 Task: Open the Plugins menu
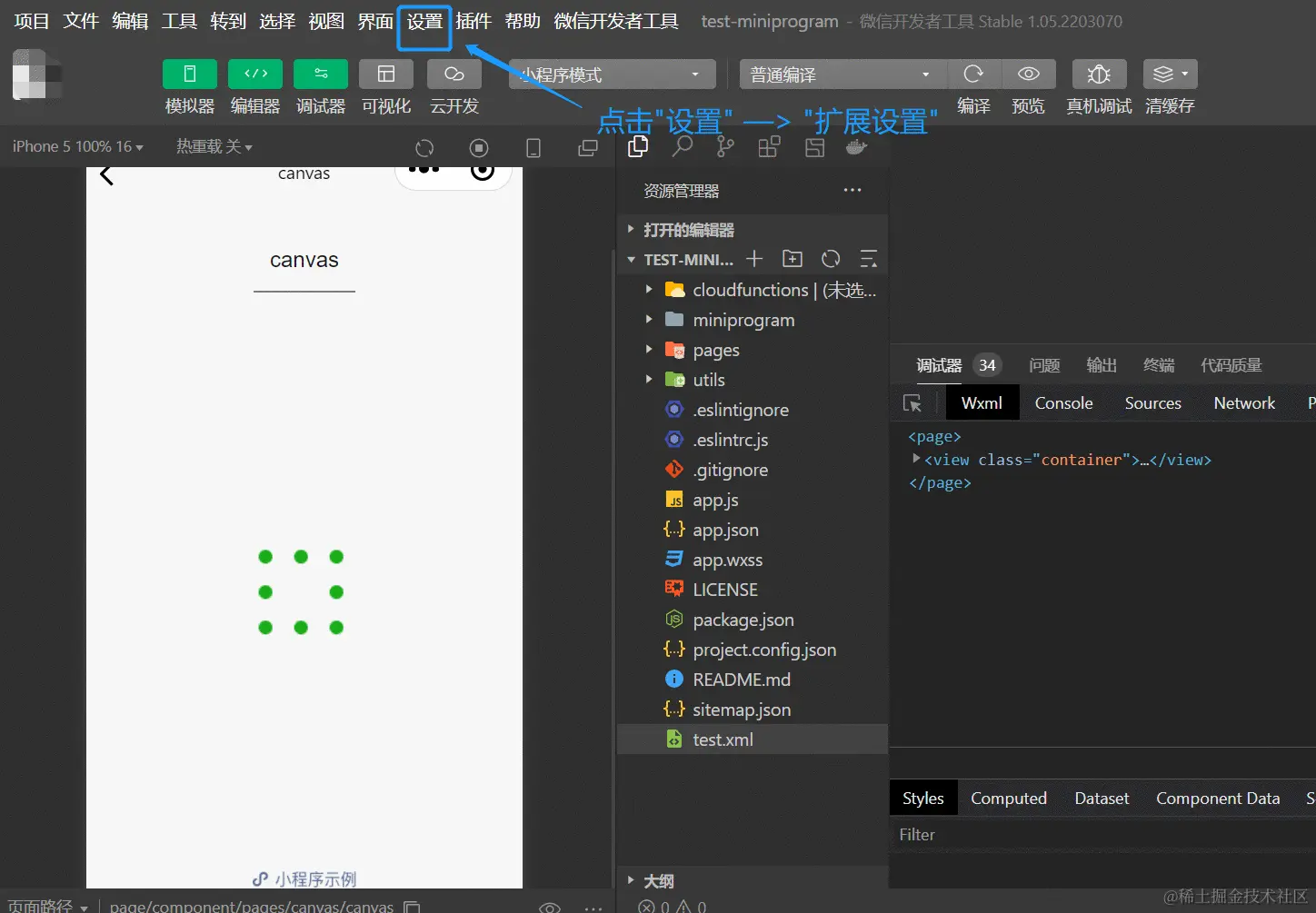coord(474,21)
